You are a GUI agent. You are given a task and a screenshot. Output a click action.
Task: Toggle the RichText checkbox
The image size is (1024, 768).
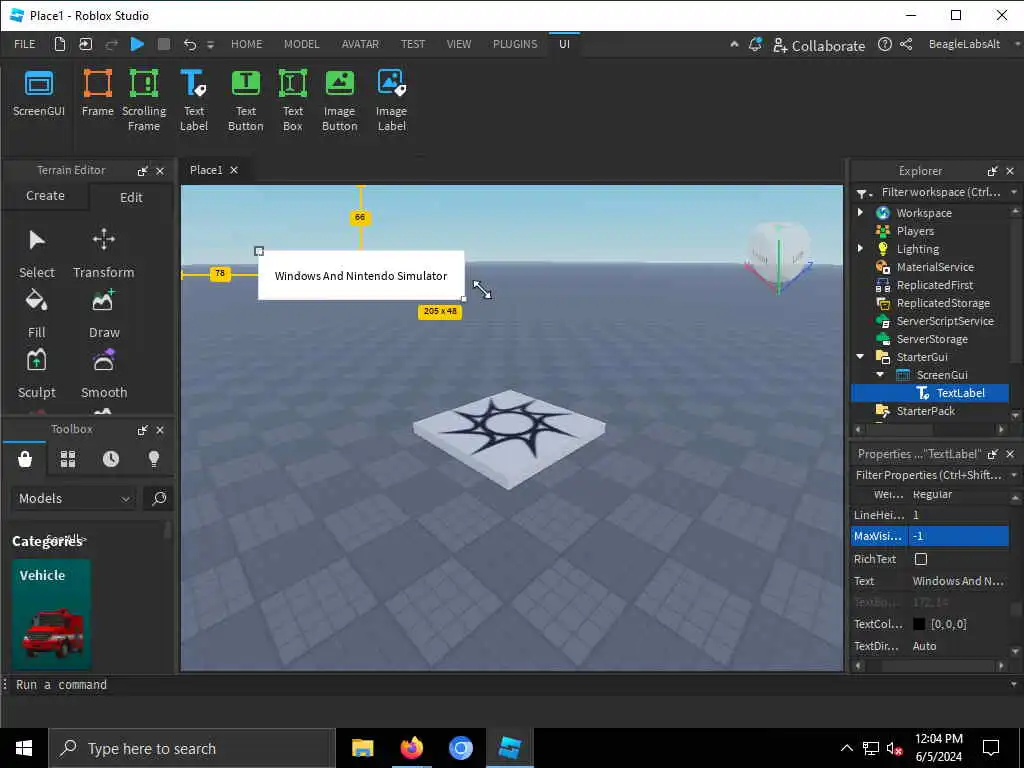point(921,559)
